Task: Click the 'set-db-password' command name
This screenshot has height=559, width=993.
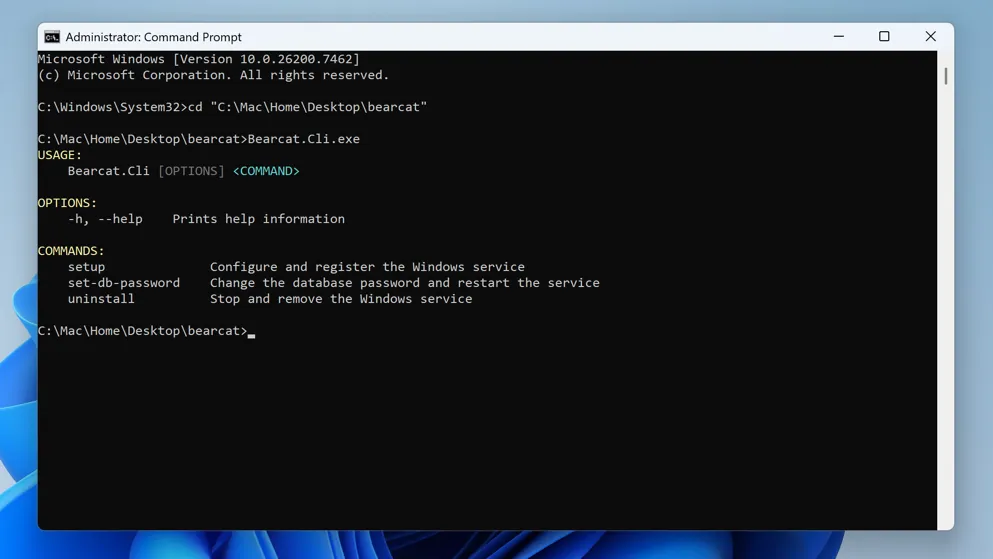Action: tap(123, 283)
